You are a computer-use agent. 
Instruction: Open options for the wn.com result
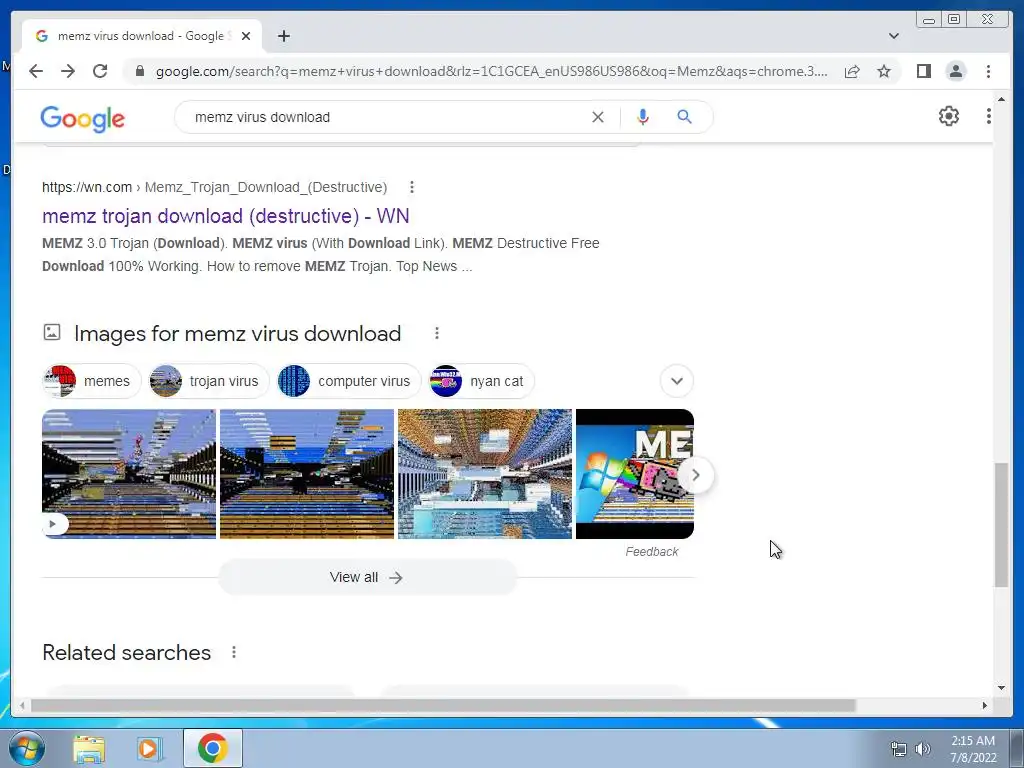[x=411, y=187]
